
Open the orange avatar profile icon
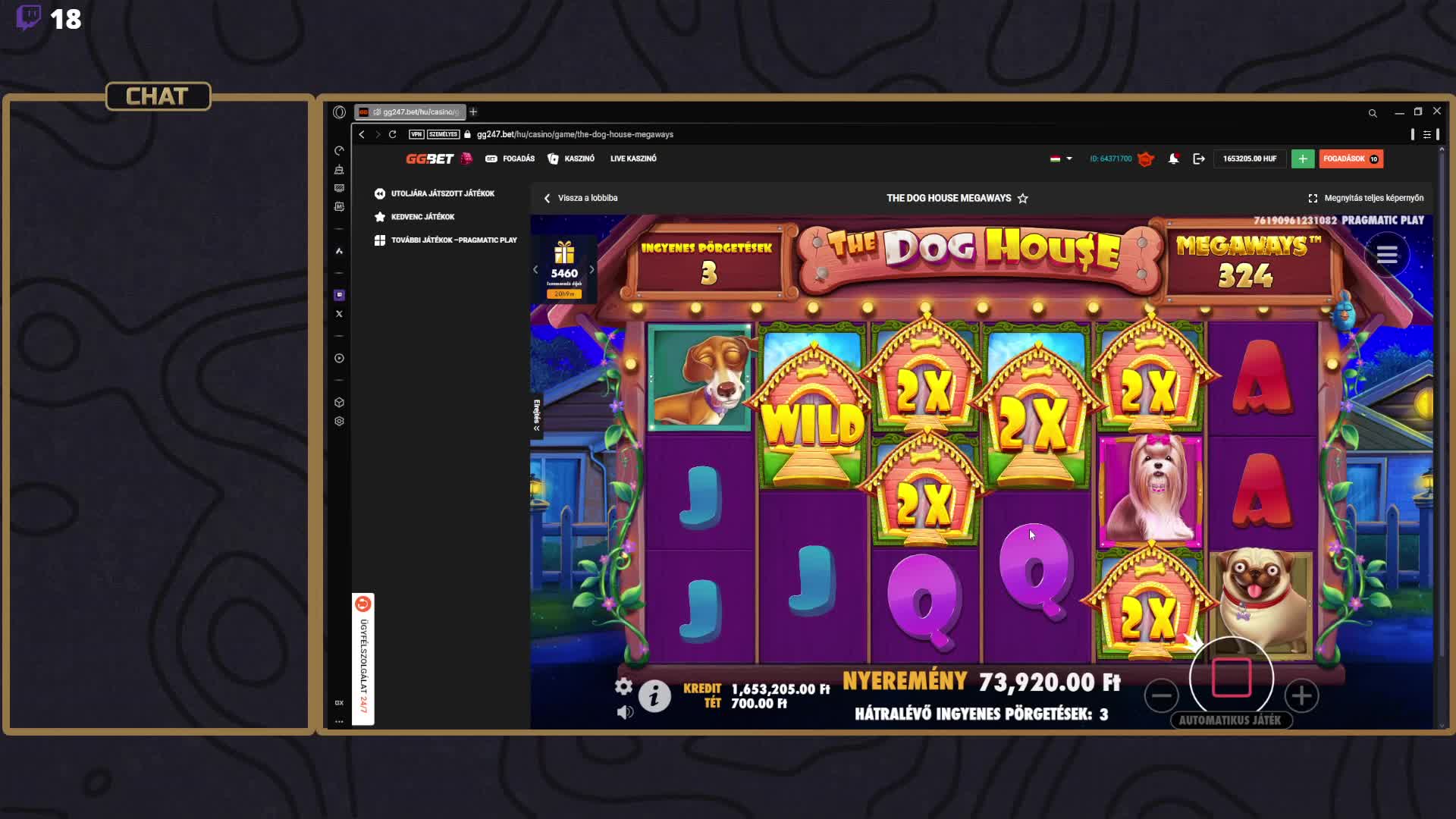tap(1146, 158)
